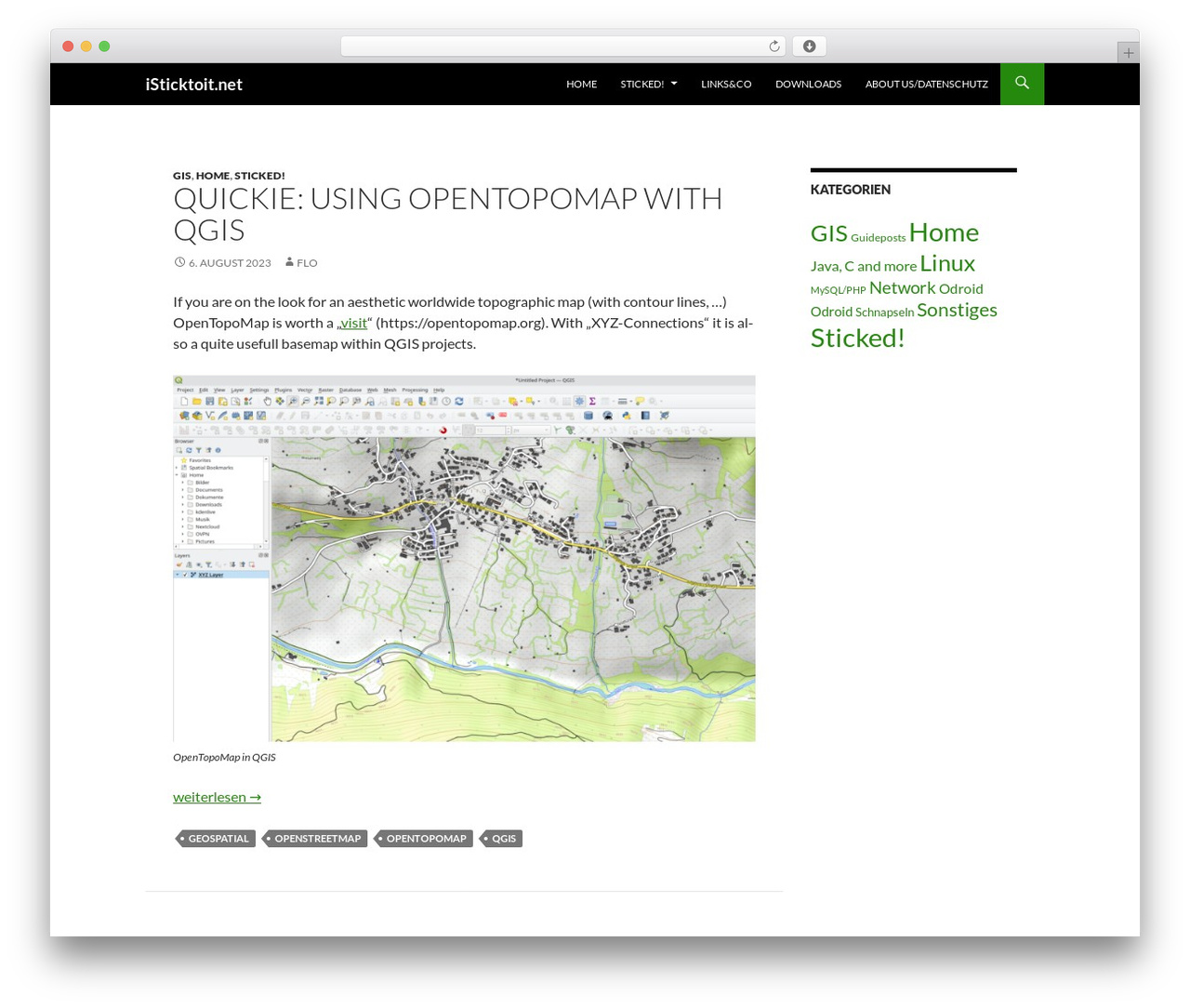1190x1008 pixels.
Task: Click the browser reload icon
Action: pos(773,46)
